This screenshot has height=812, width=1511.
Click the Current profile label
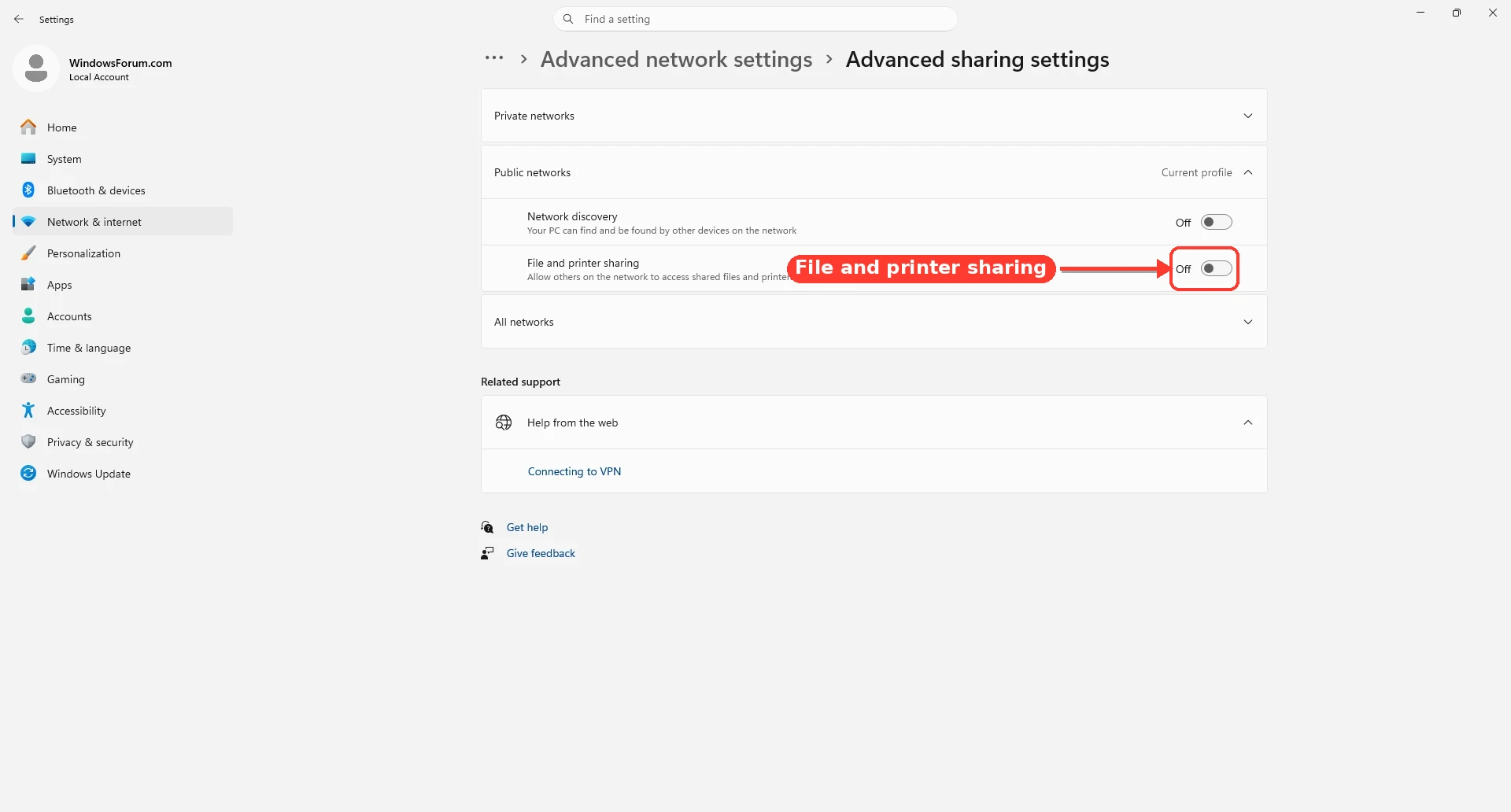(1196, 172)
